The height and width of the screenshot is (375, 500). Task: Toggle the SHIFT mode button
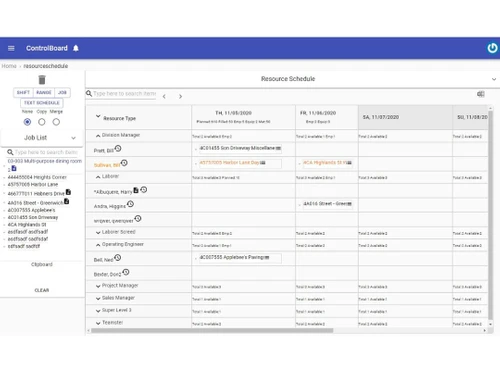tap(23, 92)
